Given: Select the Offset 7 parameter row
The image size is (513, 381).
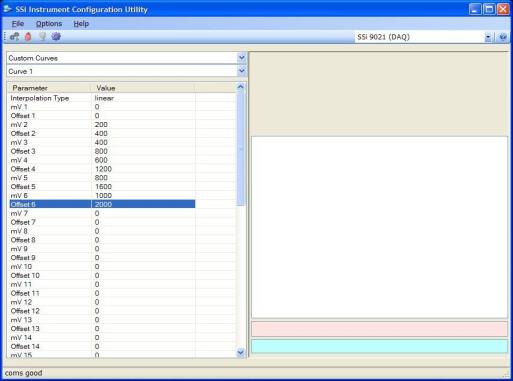Looking at the screenshot, I should [102, 222].
